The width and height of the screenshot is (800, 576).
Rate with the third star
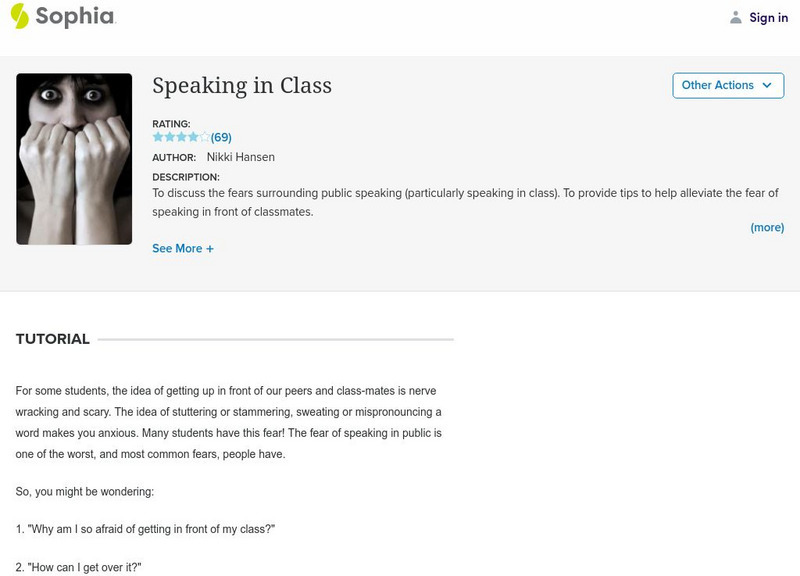[182, 137]
